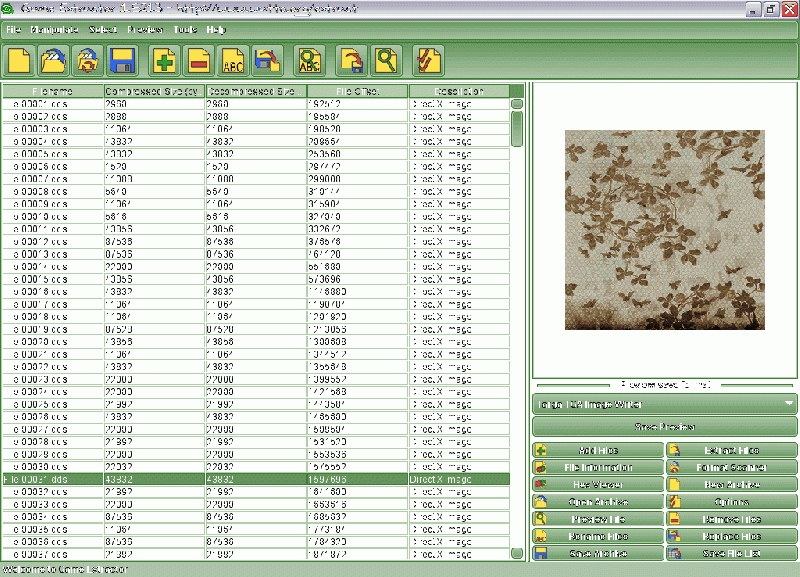800x577 pixels.
Task: Open the Manipulate menu
Action: 54,30
